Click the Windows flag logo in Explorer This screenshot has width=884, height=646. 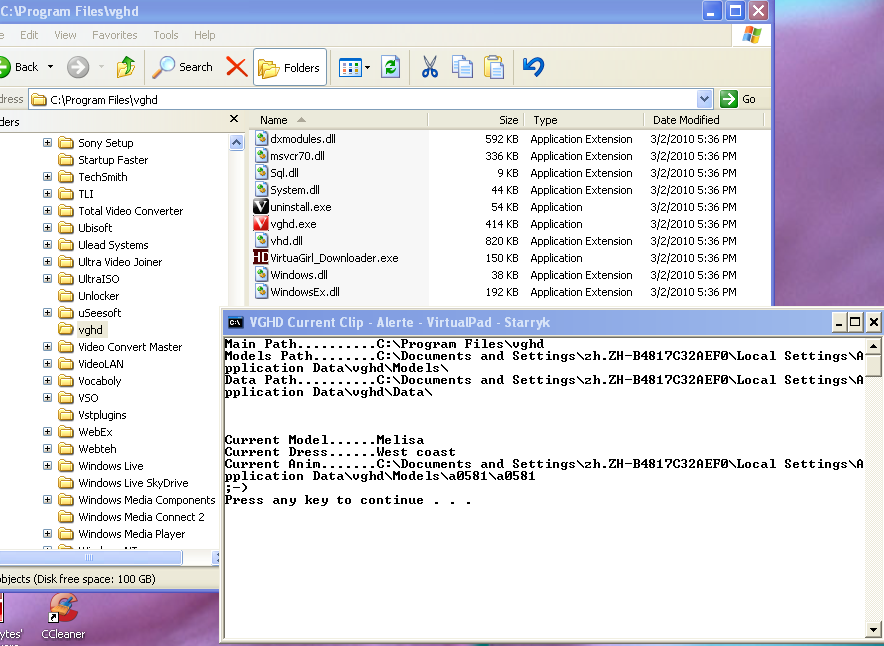click(x=752, y=35)
